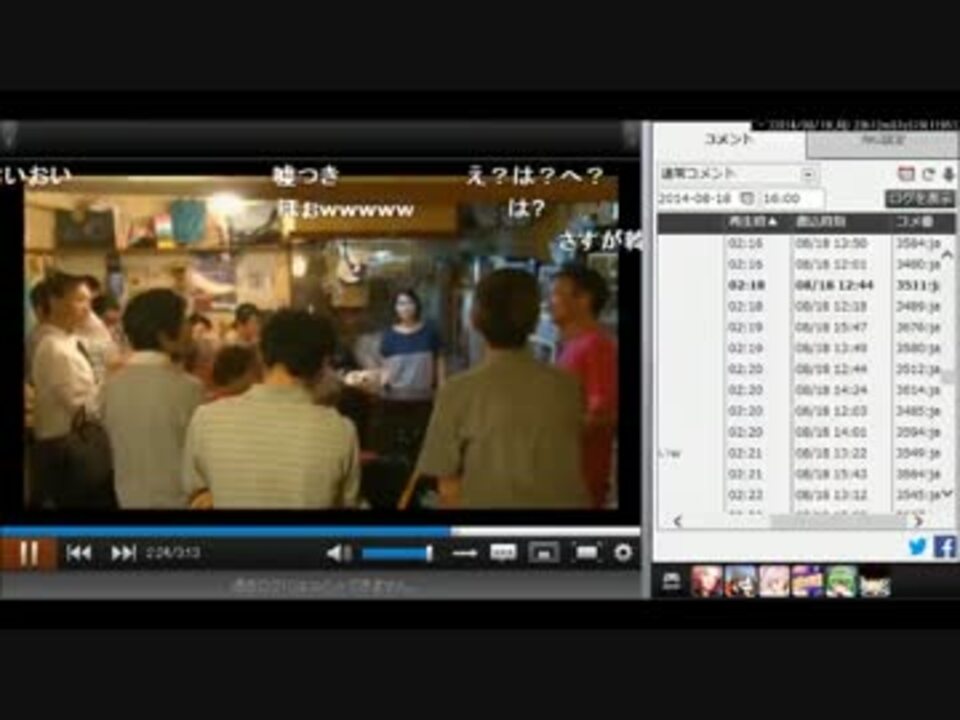This screenshot has width=960, height=720.
Task: Skip to next video with skip-forward button
Action: tap(123, 553)
